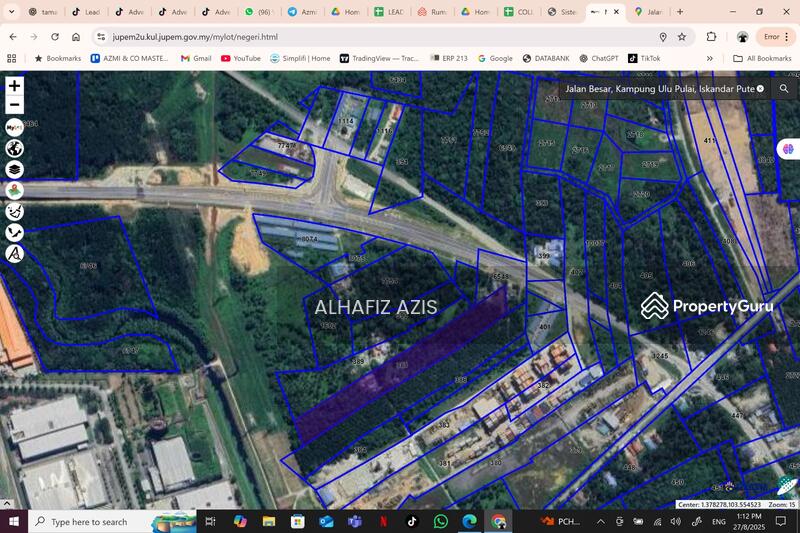Open the Bookmarks folder link
This screenshot has height=533, width=800.
57,59
